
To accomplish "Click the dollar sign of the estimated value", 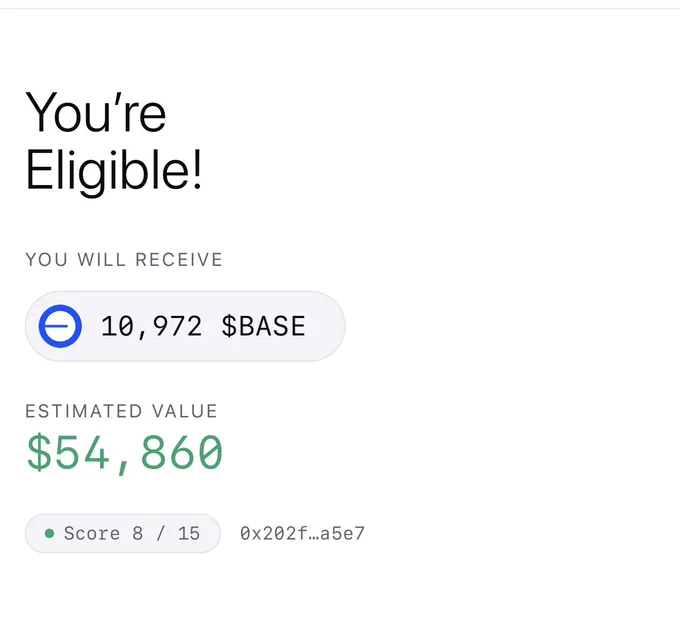I will (x=39, y=452).
